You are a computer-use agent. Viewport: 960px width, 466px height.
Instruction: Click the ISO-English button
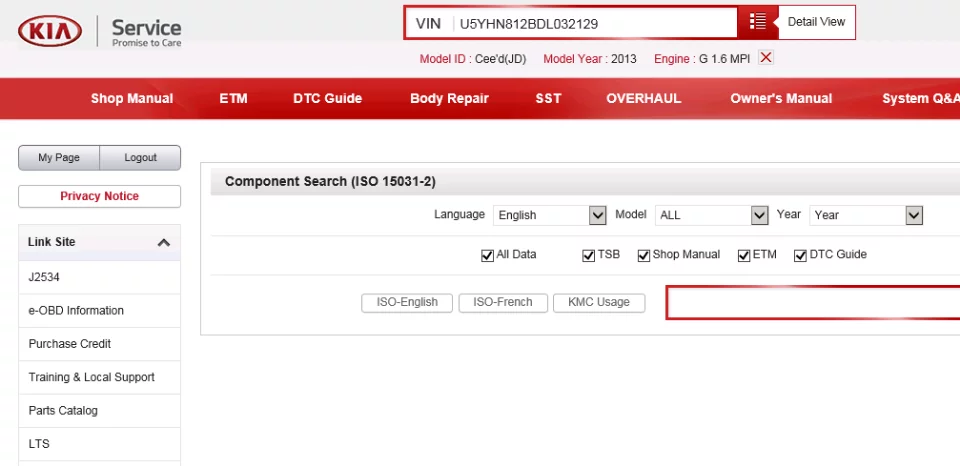click(x=407, y=303)
